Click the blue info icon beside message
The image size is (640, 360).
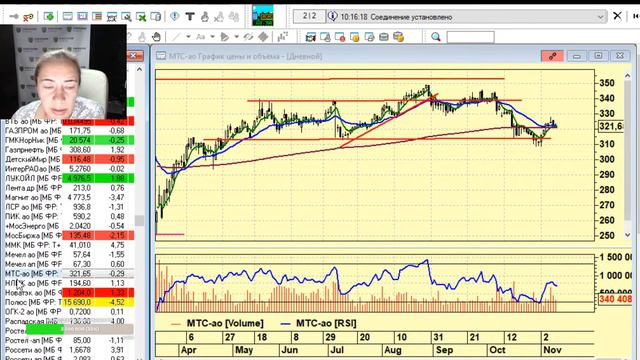[333, 16]
